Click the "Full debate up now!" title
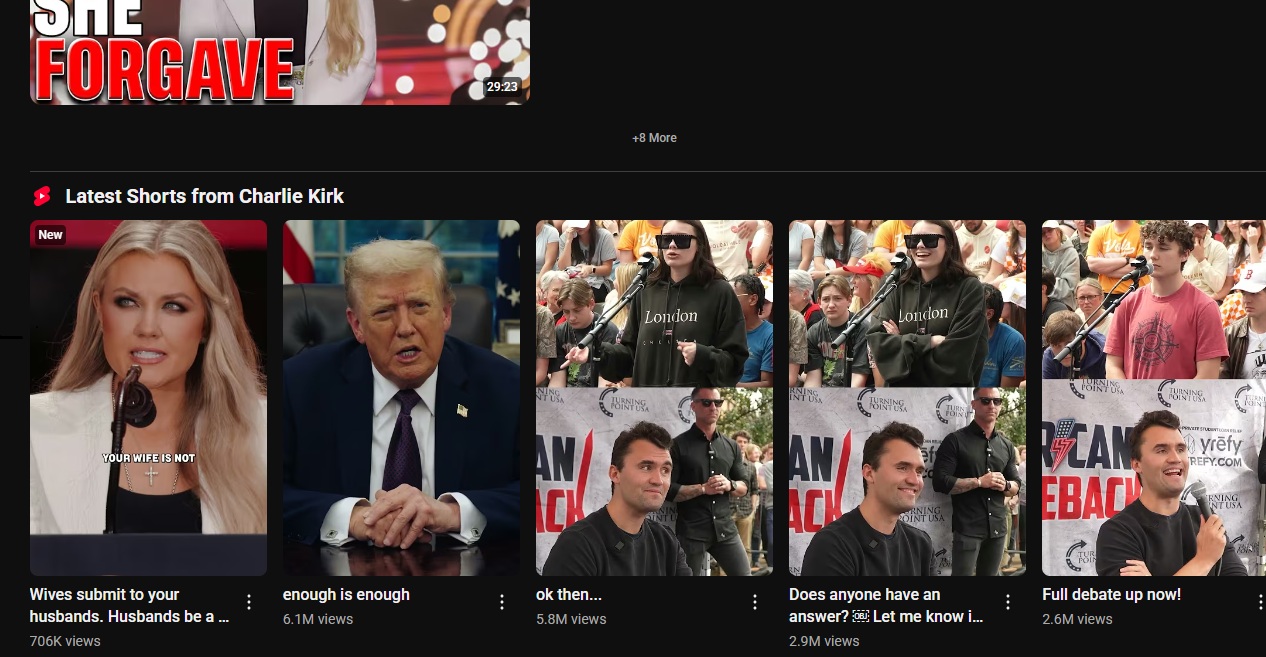The height and width of the screenshot is (657, 1266). (x=1111, y=594)
